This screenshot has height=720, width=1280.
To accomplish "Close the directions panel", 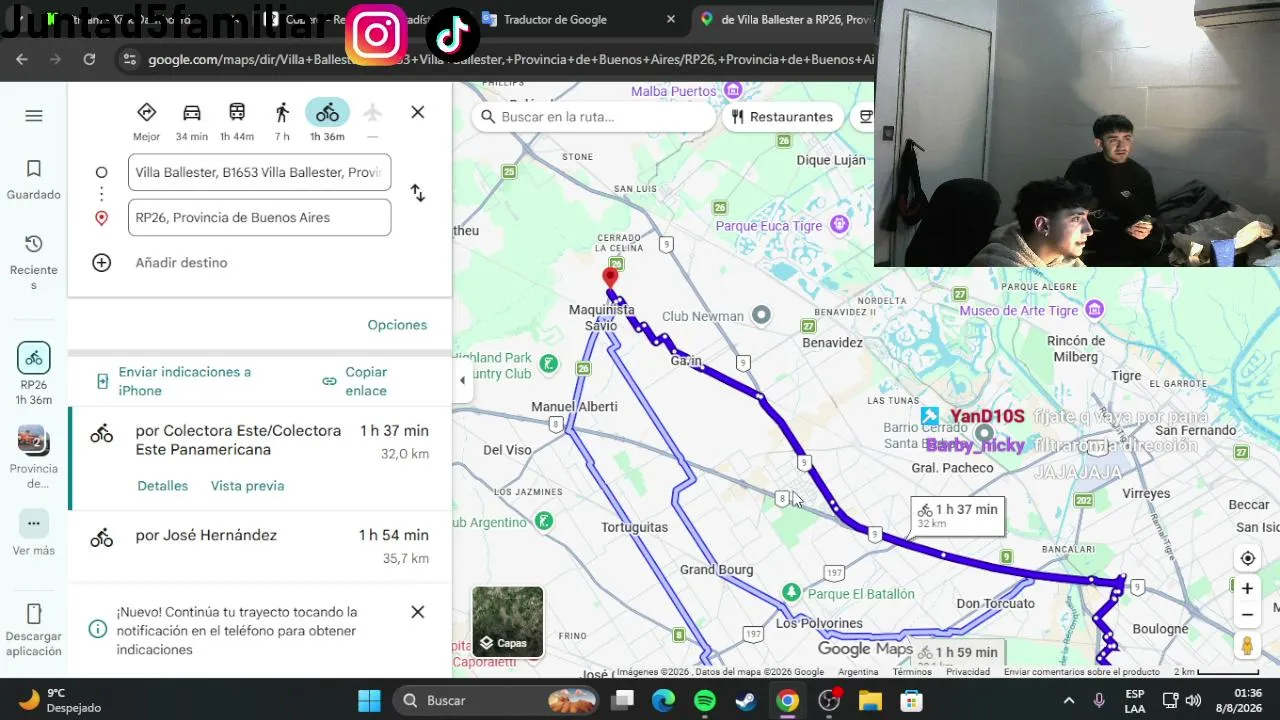I will 418,112.
